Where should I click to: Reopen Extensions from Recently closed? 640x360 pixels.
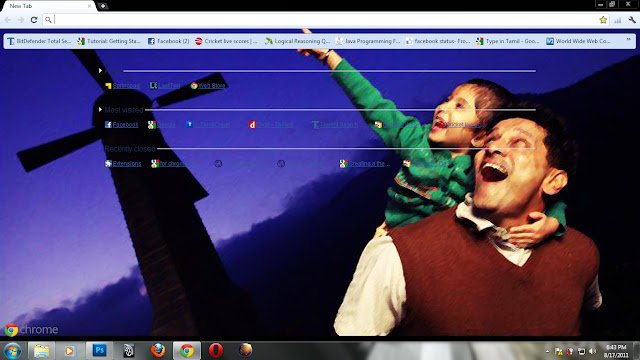pyautogui.click(x=123, y=164)
